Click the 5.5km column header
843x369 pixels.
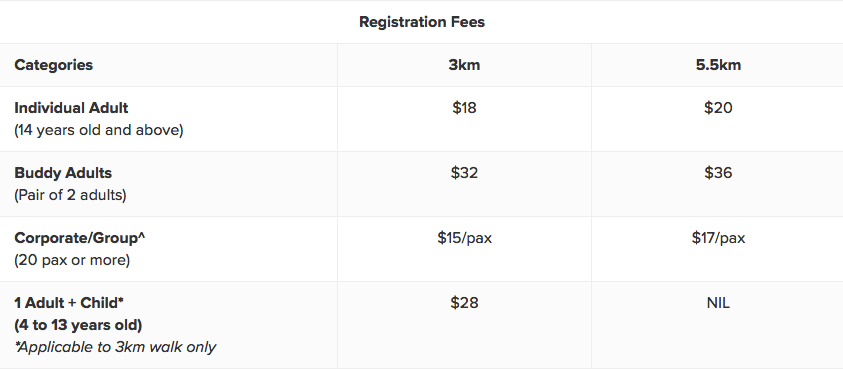point(718,65)
